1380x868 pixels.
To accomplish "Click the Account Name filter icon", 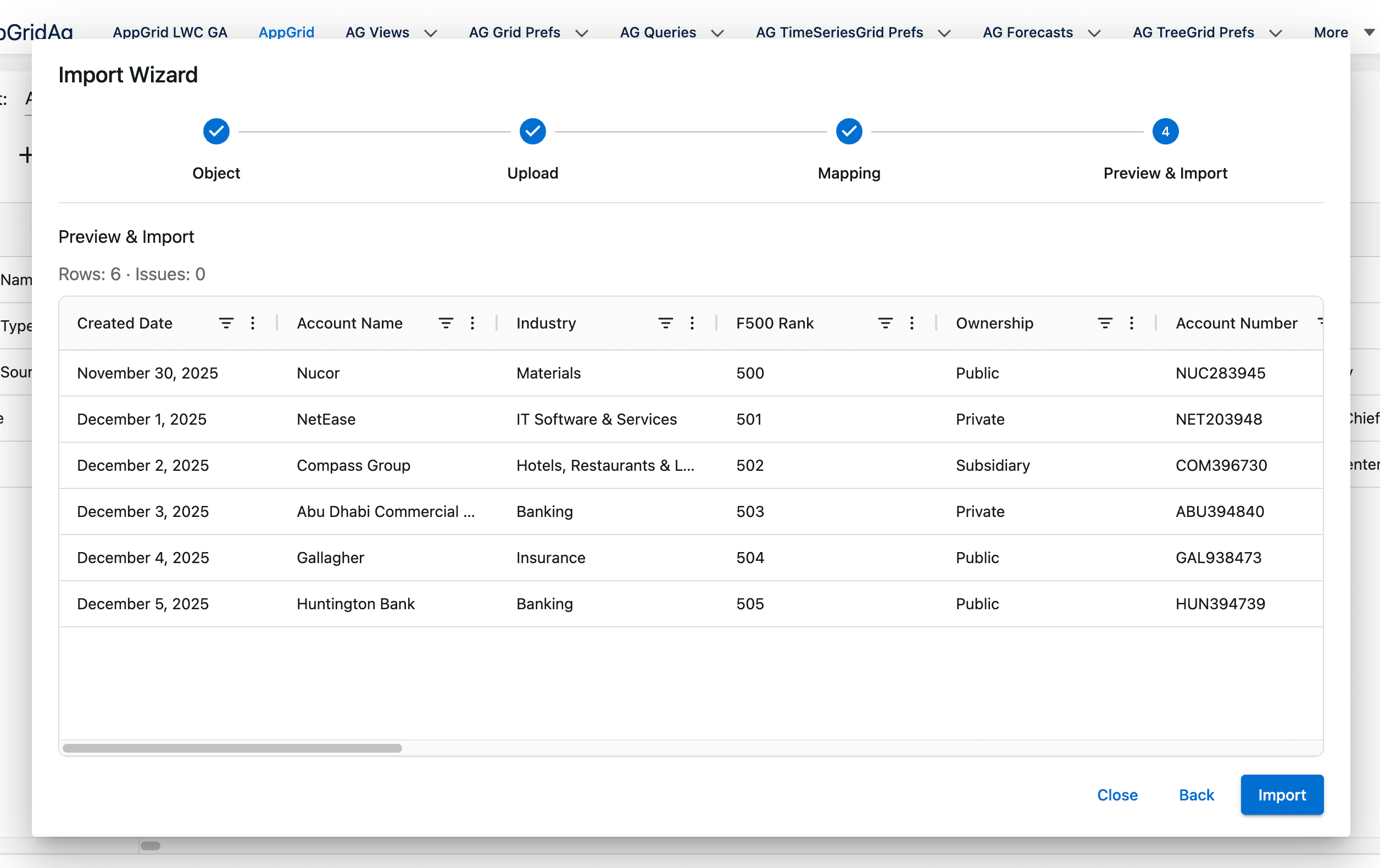I will [x=446, y=323].
